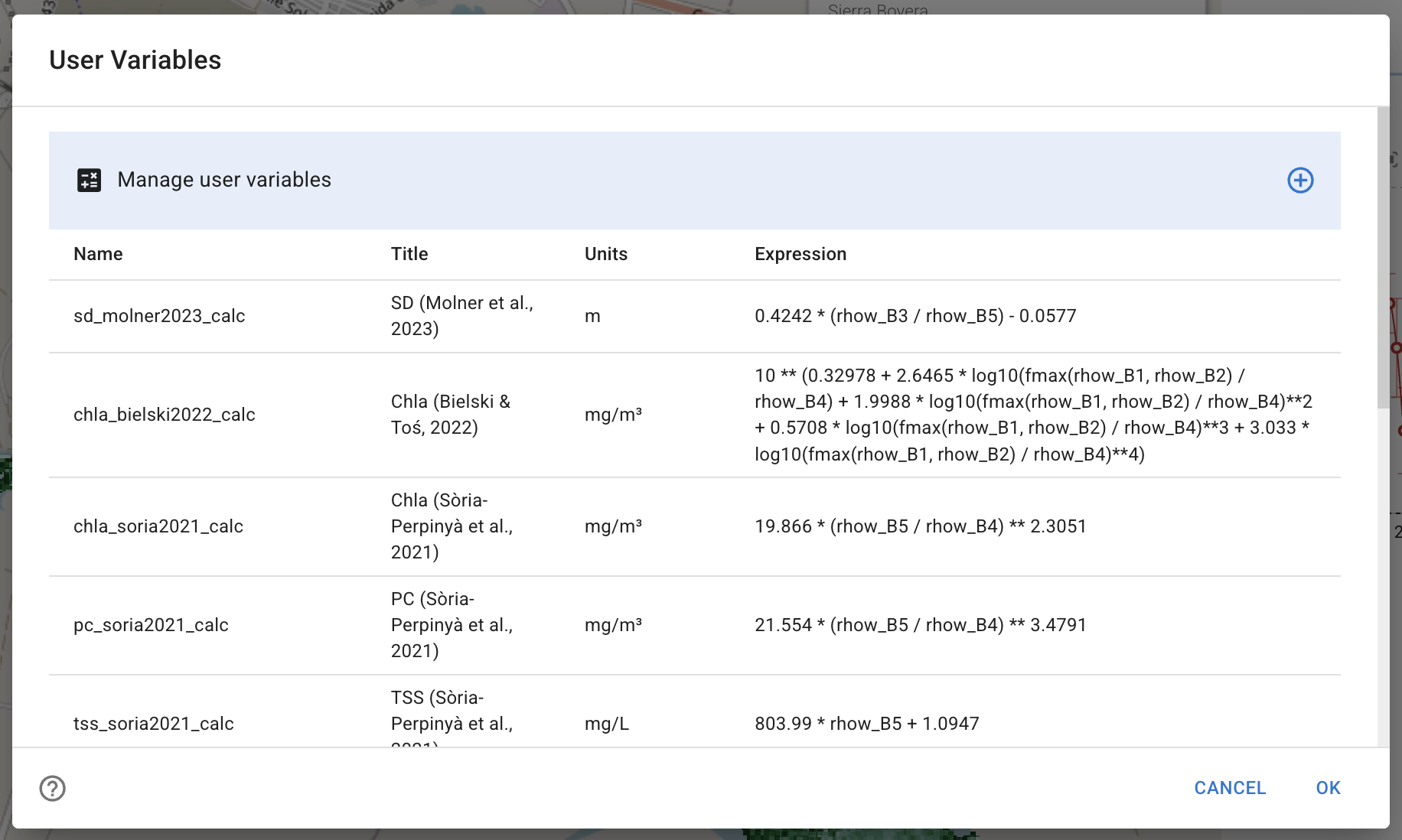The width and height of the screenshot is (1402, 840).
Task: Click the Manage user variables heading
Action: (224, 180)
